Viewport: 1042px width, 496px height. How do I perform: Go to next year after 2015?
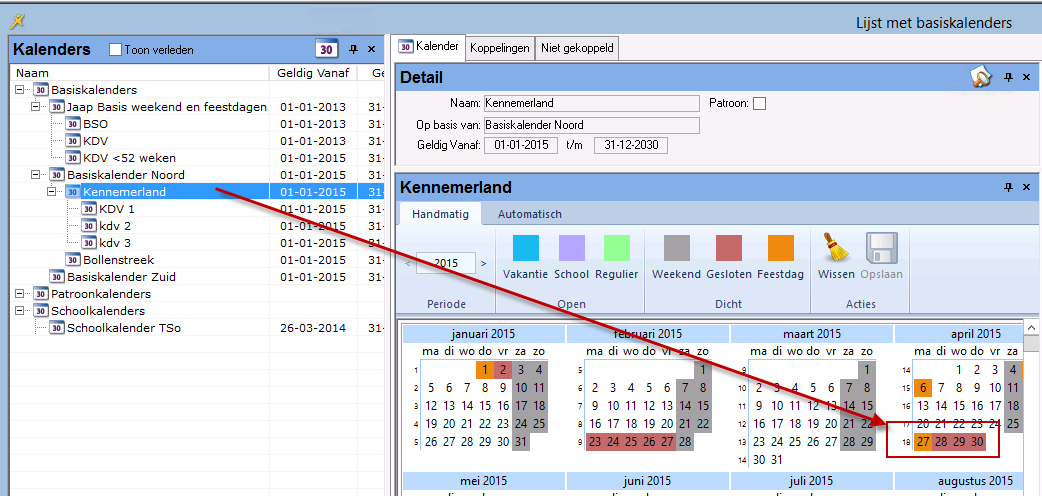pos(484,264)
